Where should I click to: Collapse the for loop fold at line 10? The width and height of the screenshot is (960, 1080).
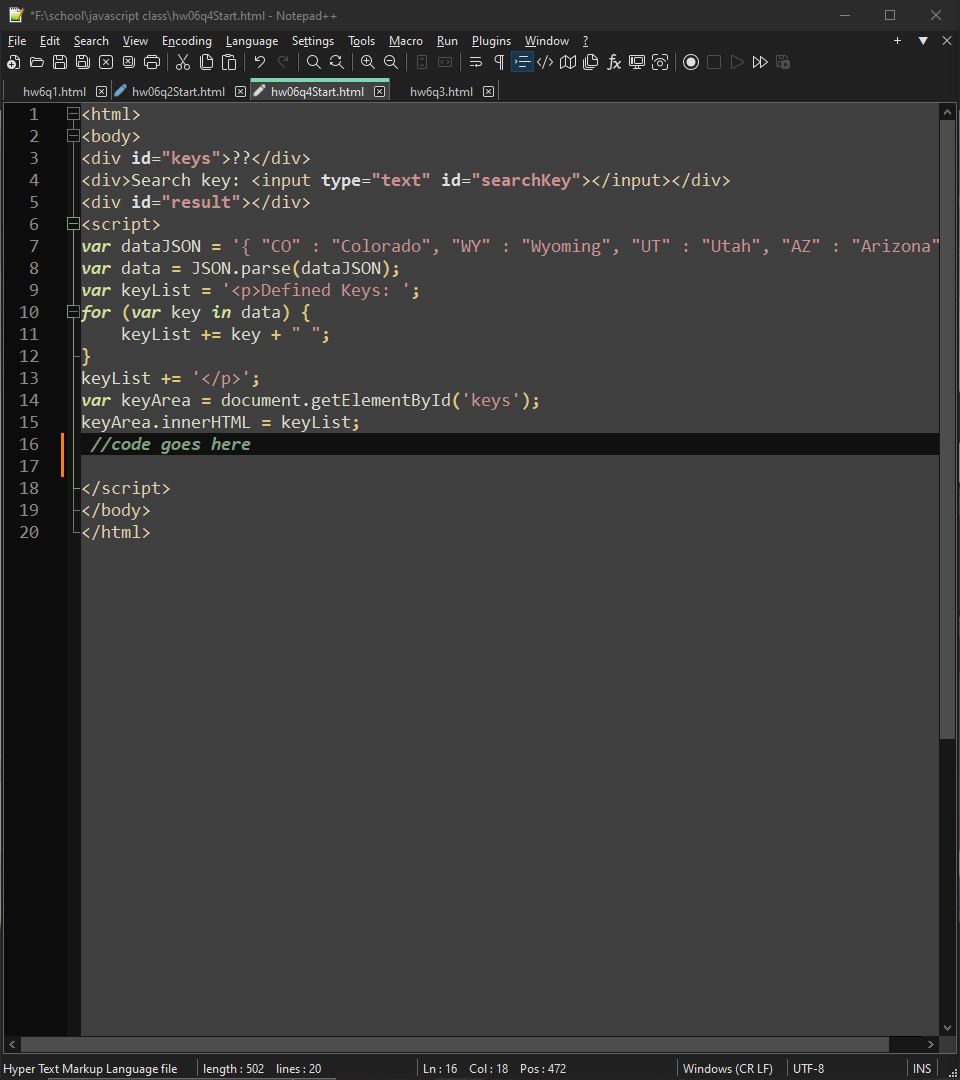tap(73, 312)
